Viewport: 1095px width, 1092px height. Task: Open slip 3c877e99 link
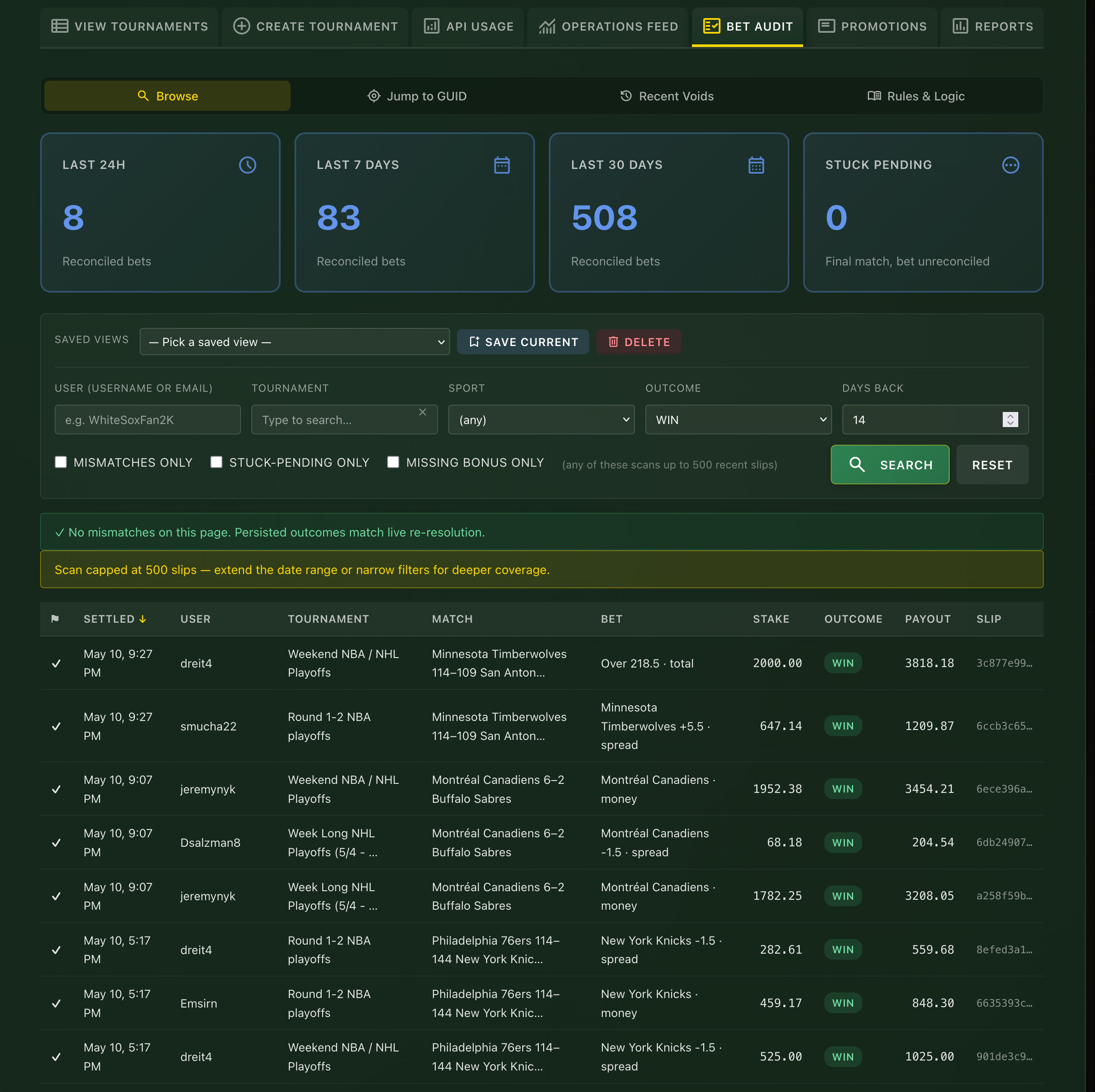1004,663
